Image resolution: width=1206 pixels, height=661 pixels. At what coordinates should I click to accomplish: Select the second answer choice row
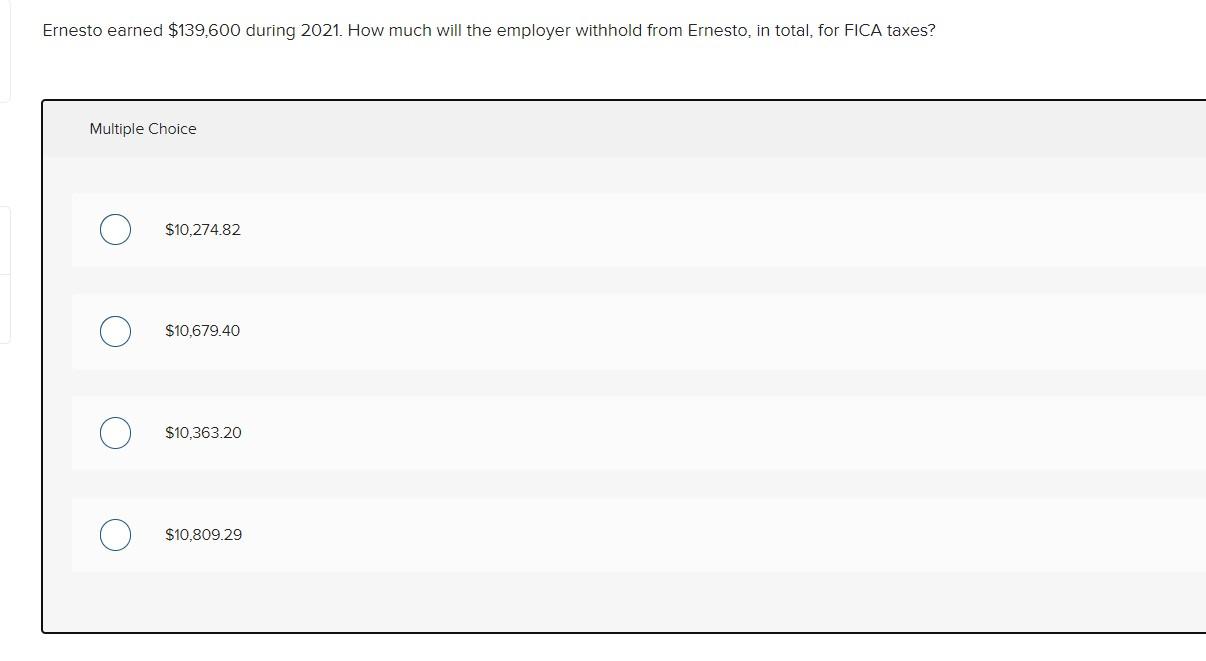coord(500,330)
